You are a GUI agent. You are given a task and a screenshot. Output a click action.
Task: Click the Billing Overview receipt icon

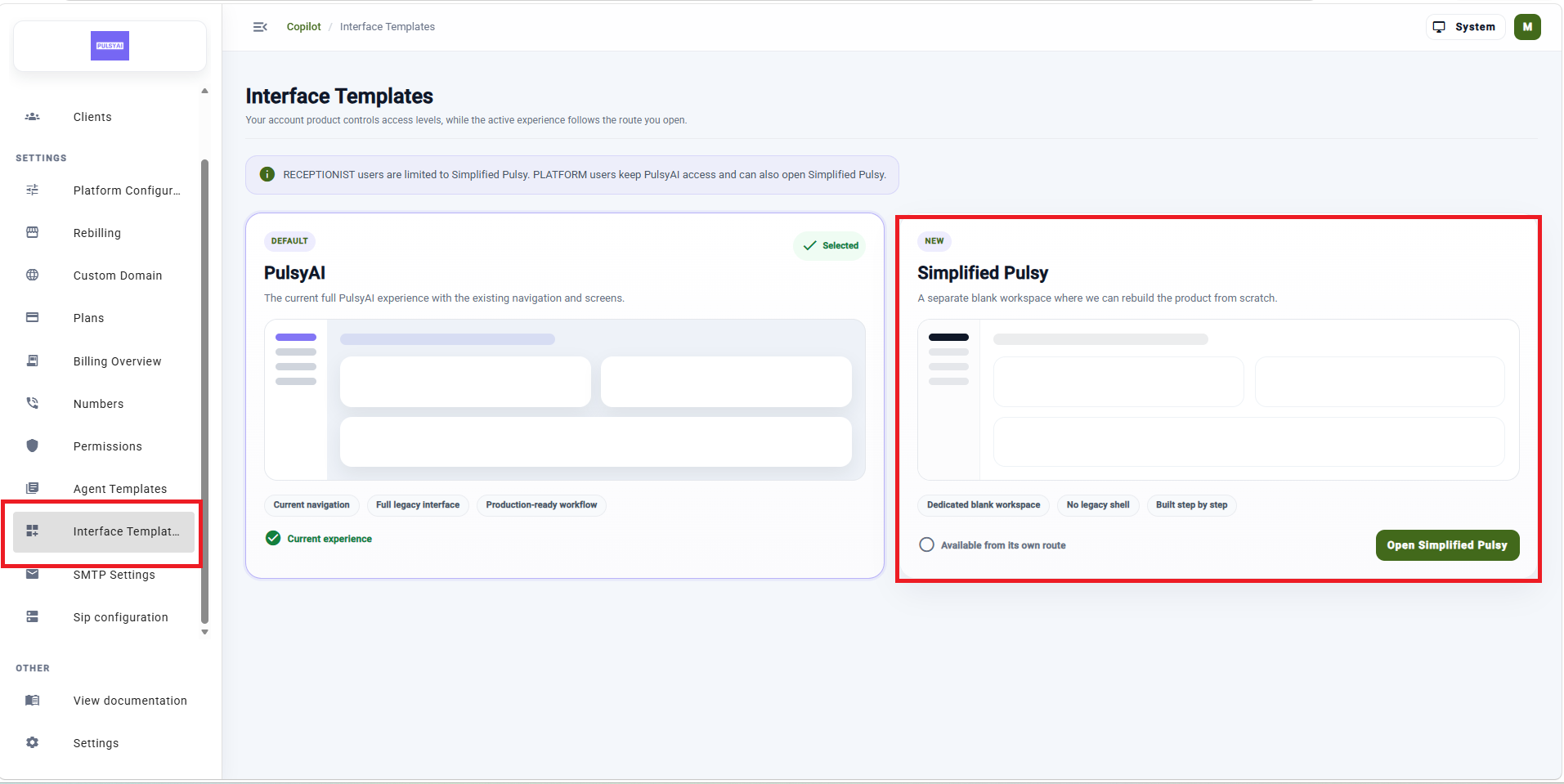(x=32, y=361)
